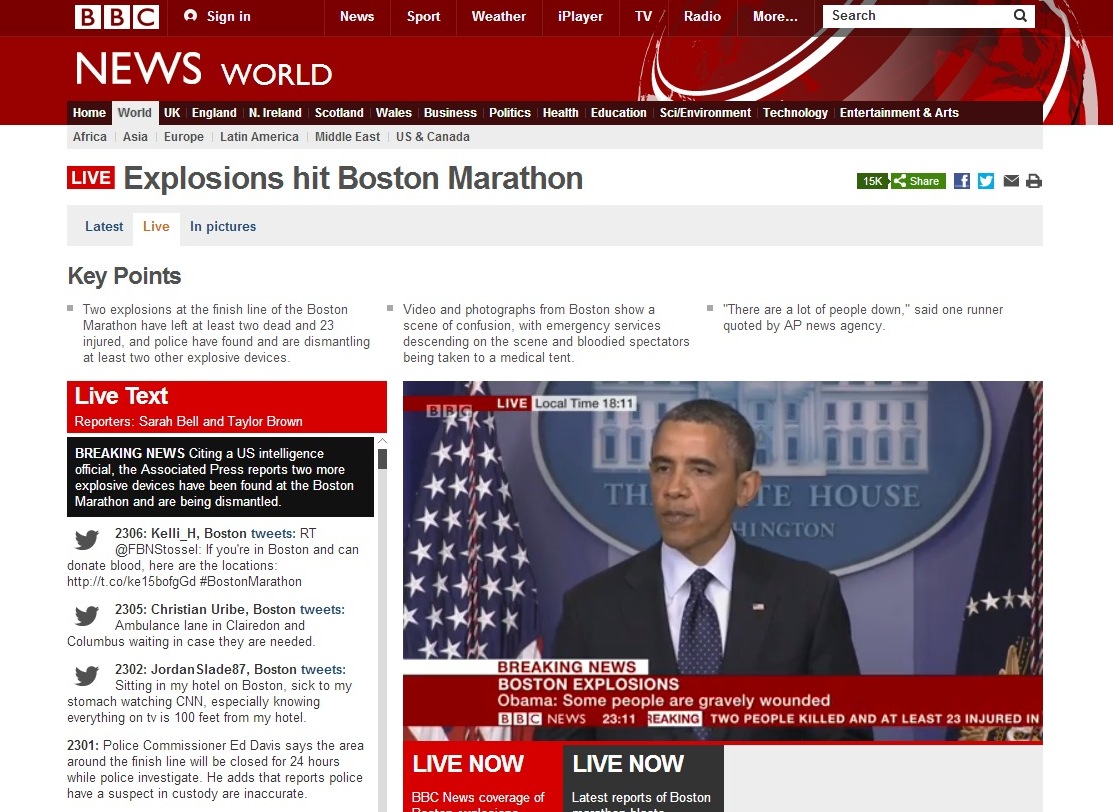The width and height of the screenshot is (1113, 812).
Task: Open the Sport section
Action: coord(424,16)
